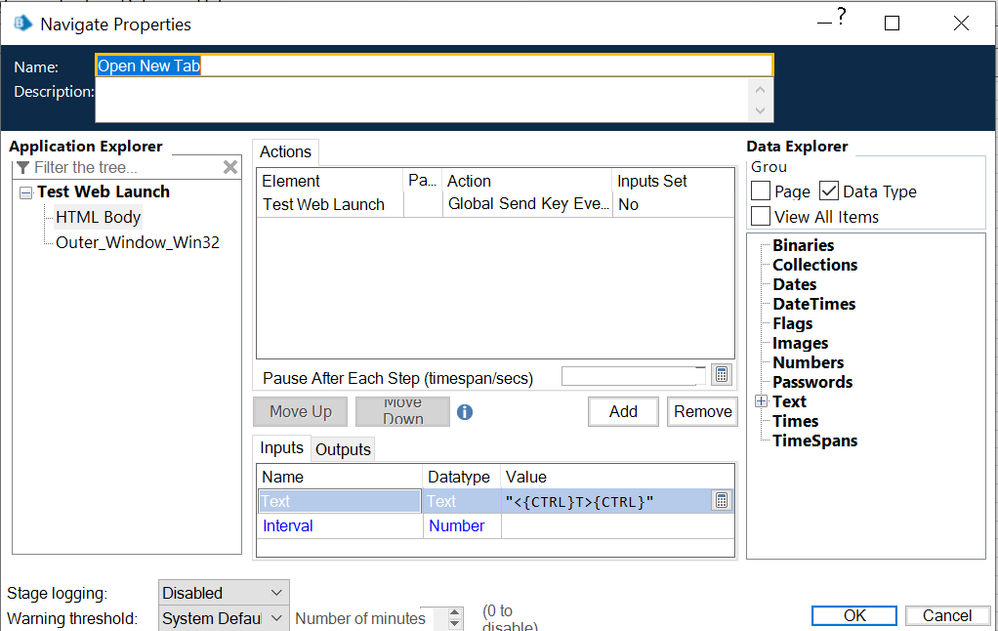The width and height of the screenshot is (998, 631).
Task: Switch to the Actions tab
Action: pyautogui.click(x=285, y=152)
